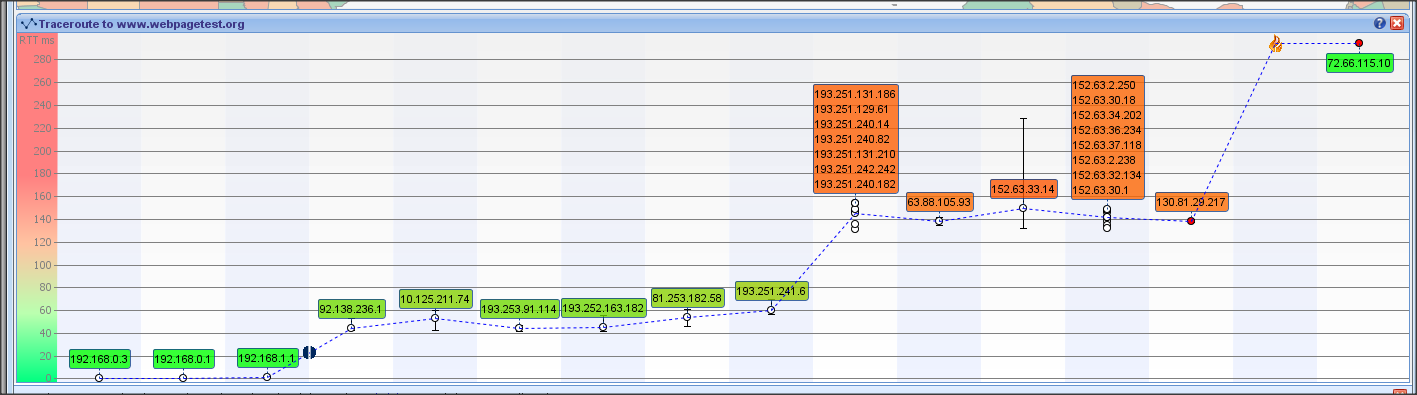The height and width of the screenshot is (395, 1417).
Task: Open the help icon in Traceroute panel
Action: (1380, 23)
